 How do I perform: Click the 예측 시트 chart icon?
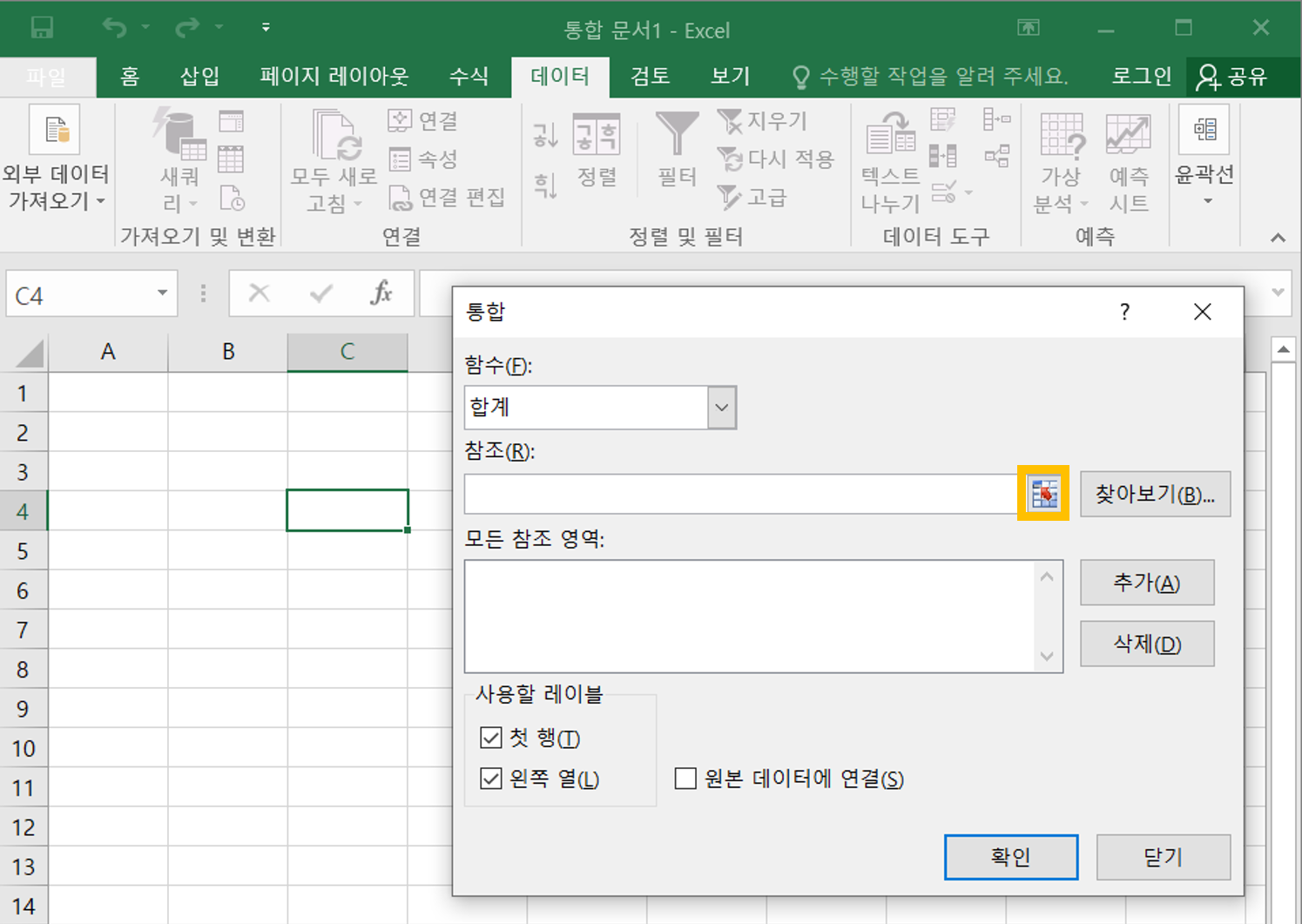(x=1128, y=135)
